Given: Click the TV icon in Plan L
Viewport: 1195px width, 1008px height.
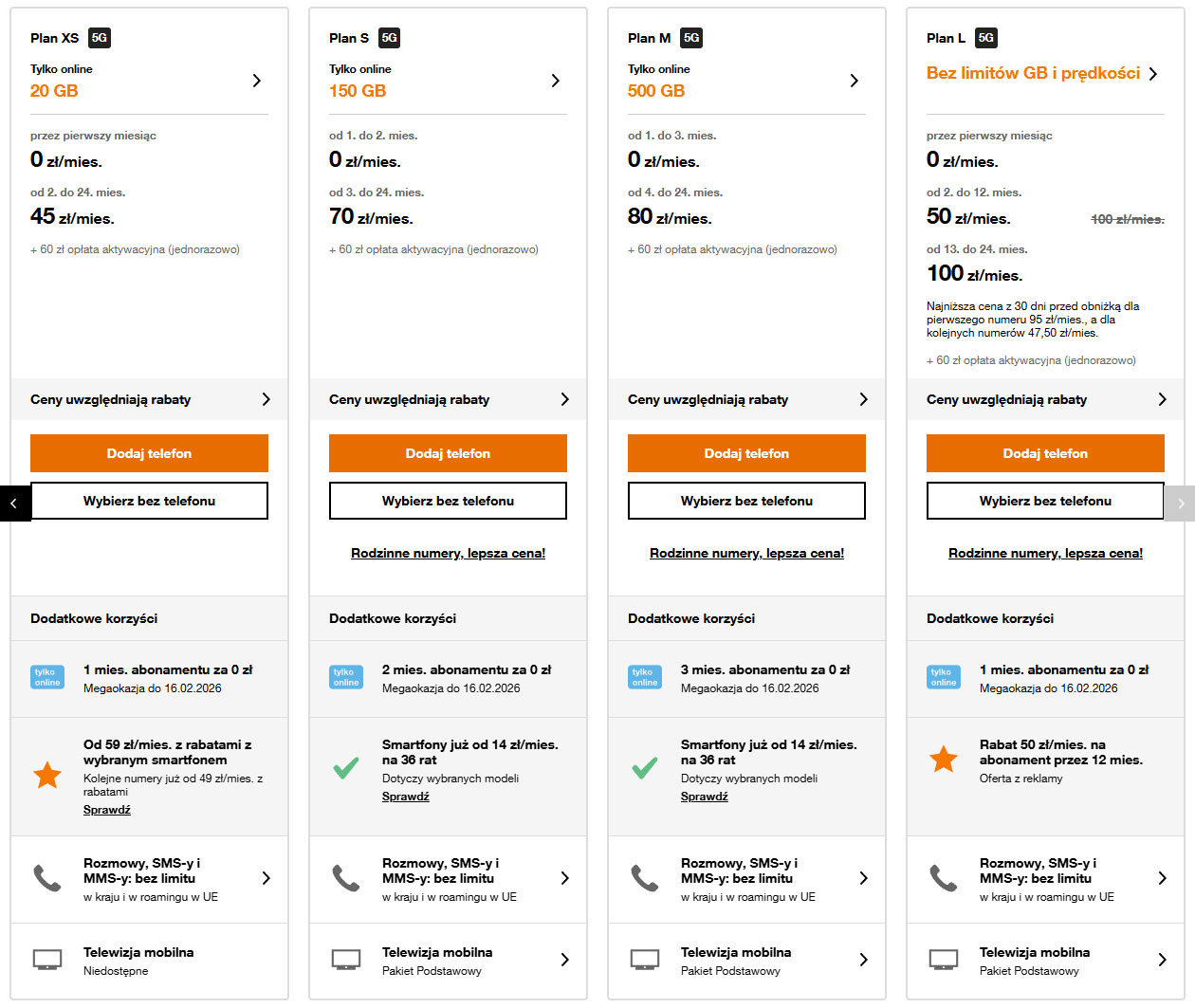Looking at the screenshot, I should pos(944,960).
